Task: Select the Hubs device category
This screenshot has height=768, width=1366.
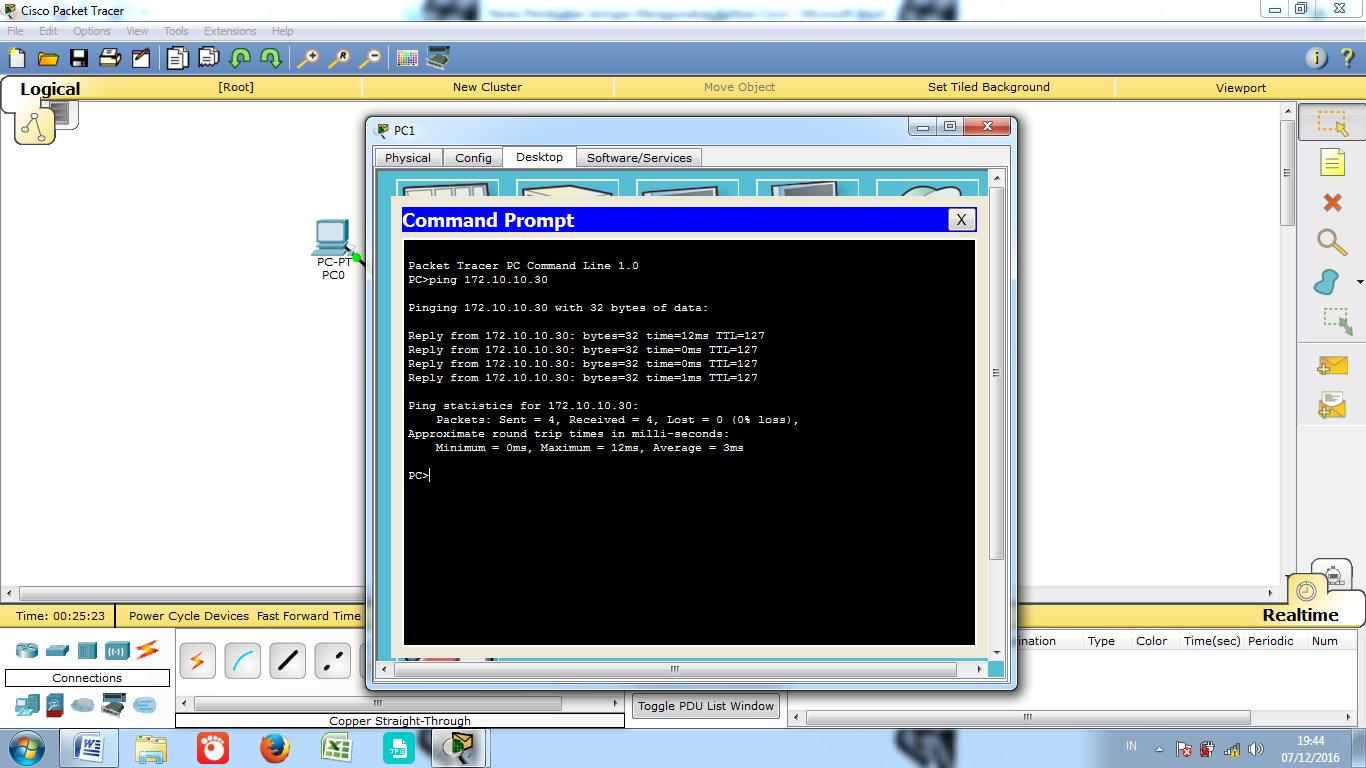Action: [x=87, y=651]
